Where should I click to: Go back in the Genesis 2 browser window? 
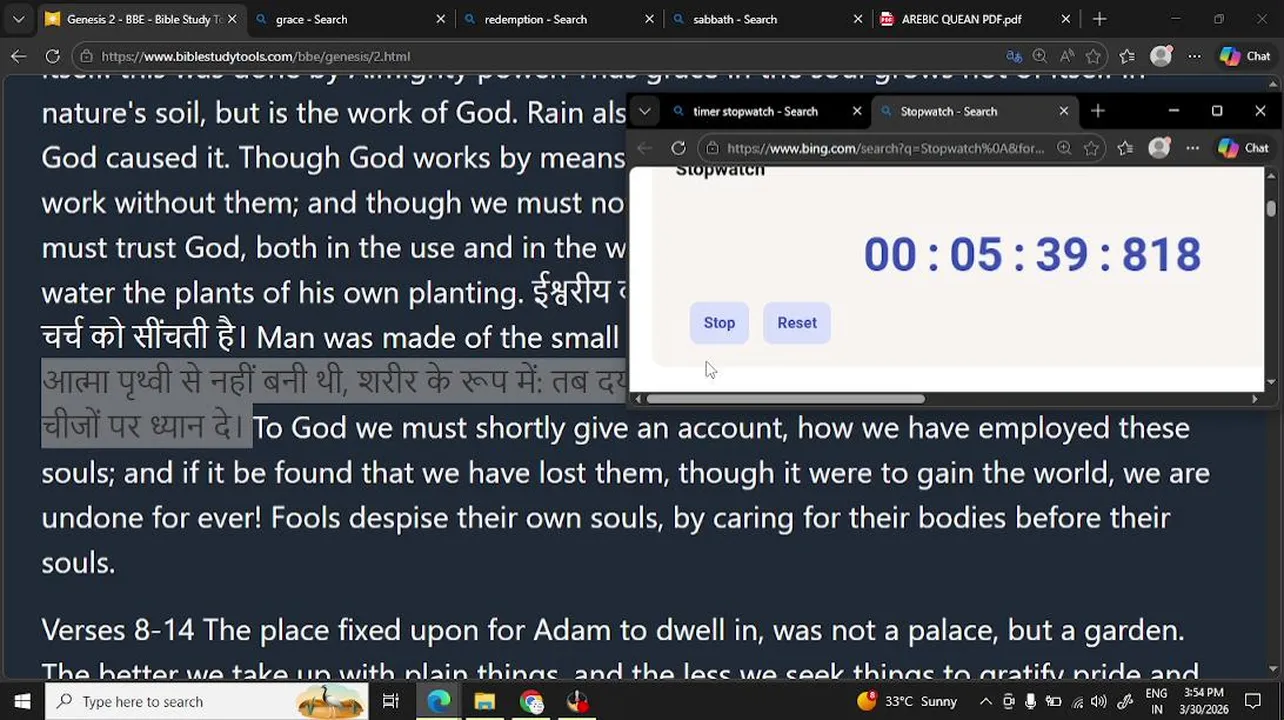(x=18, y=56)
